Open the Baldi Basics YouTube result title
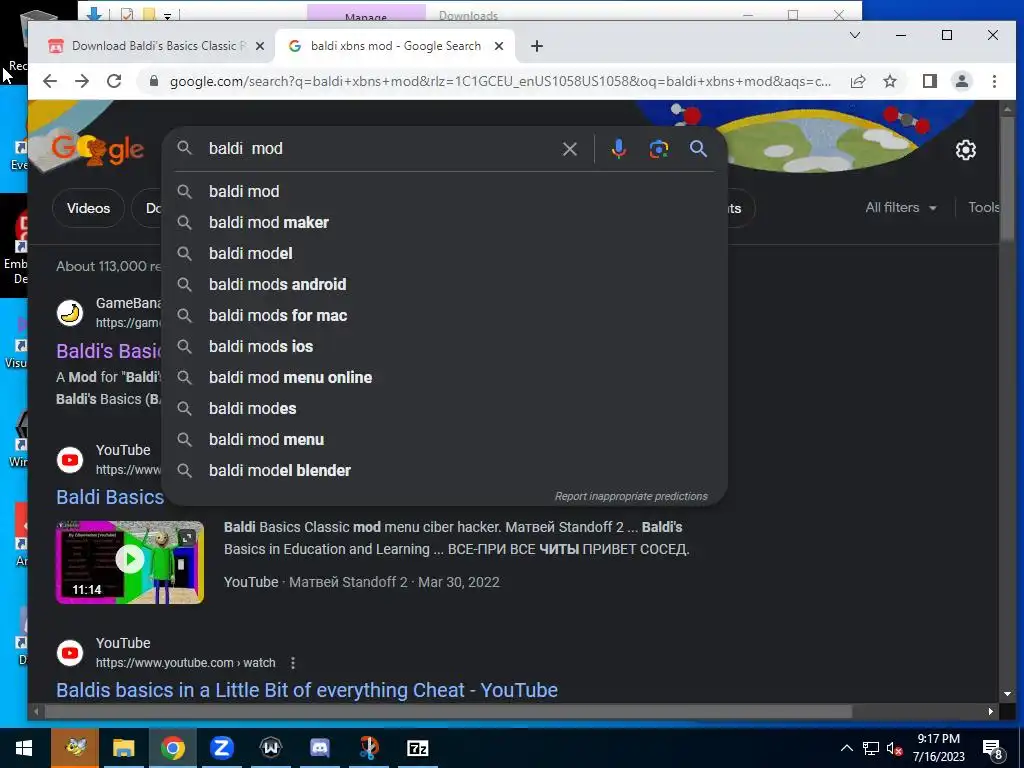The width and height of the screenshot is (1024, 768). click(x=110, y=497)
